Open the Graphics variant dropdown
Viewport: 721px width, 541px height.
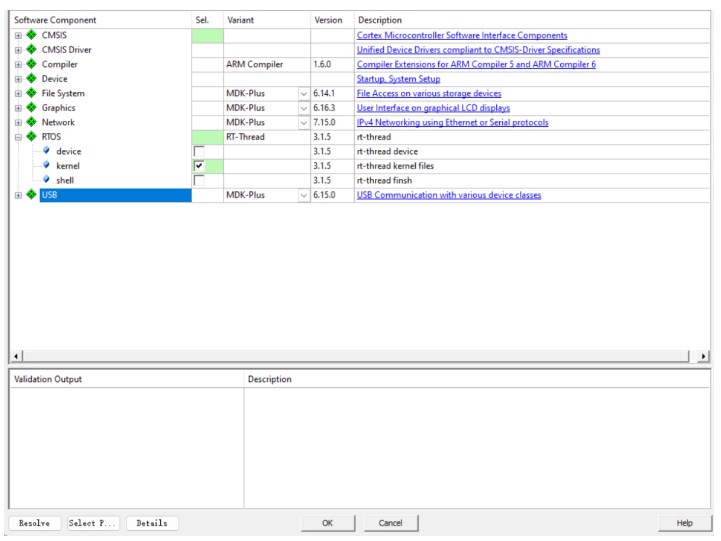303,108
